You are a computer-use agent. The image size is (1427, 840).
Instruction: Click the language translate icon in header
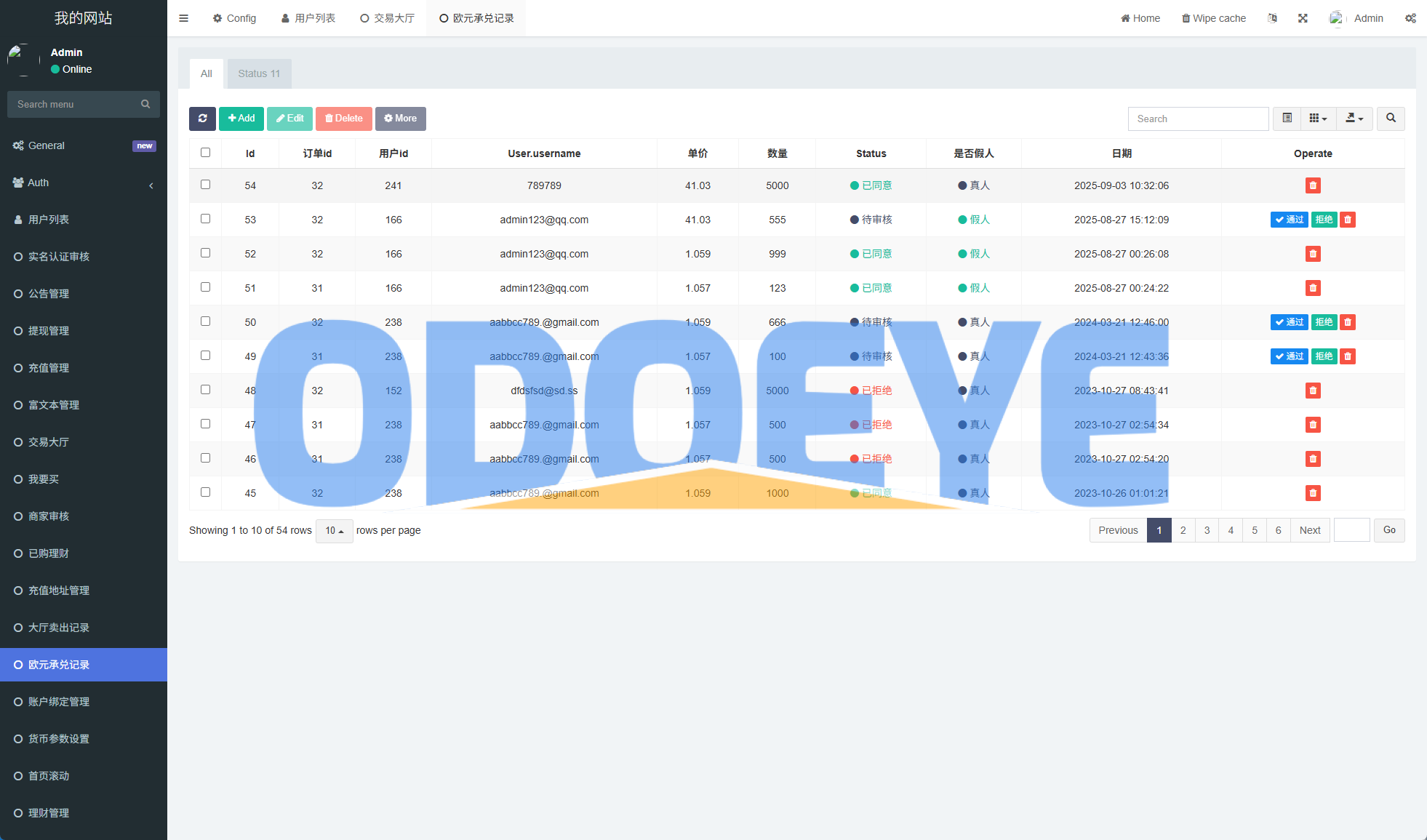pyautogui.click(x=1272, y=18)
